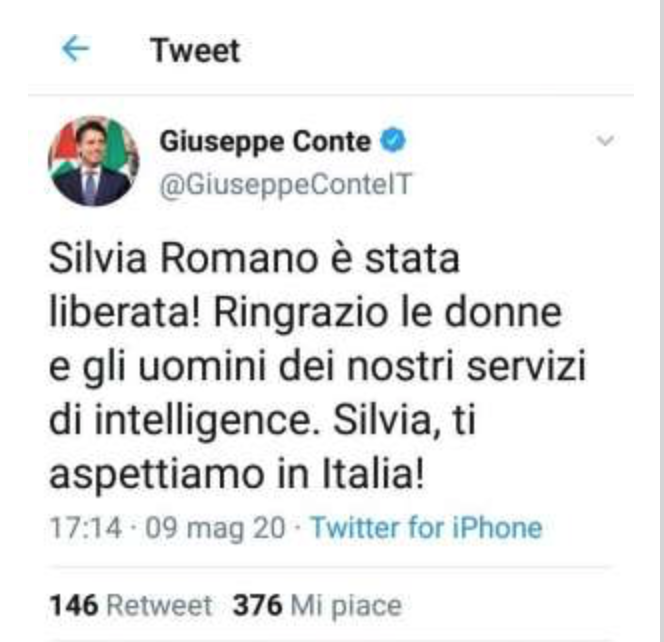Click the text 'aspettiamo in Italia!'
The width and height of the screenshot is (664, 642).
point(236,473)
